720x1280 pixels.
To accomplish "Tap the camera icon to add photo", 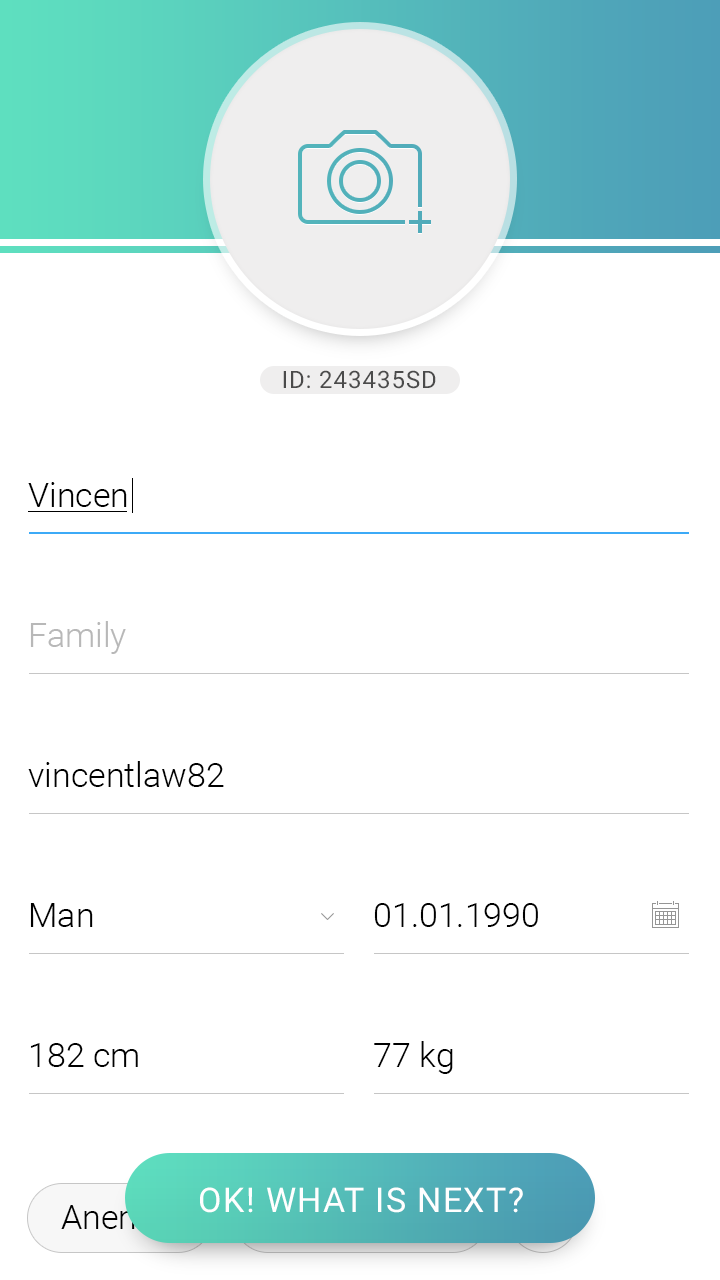I will (x=359, y=178).
